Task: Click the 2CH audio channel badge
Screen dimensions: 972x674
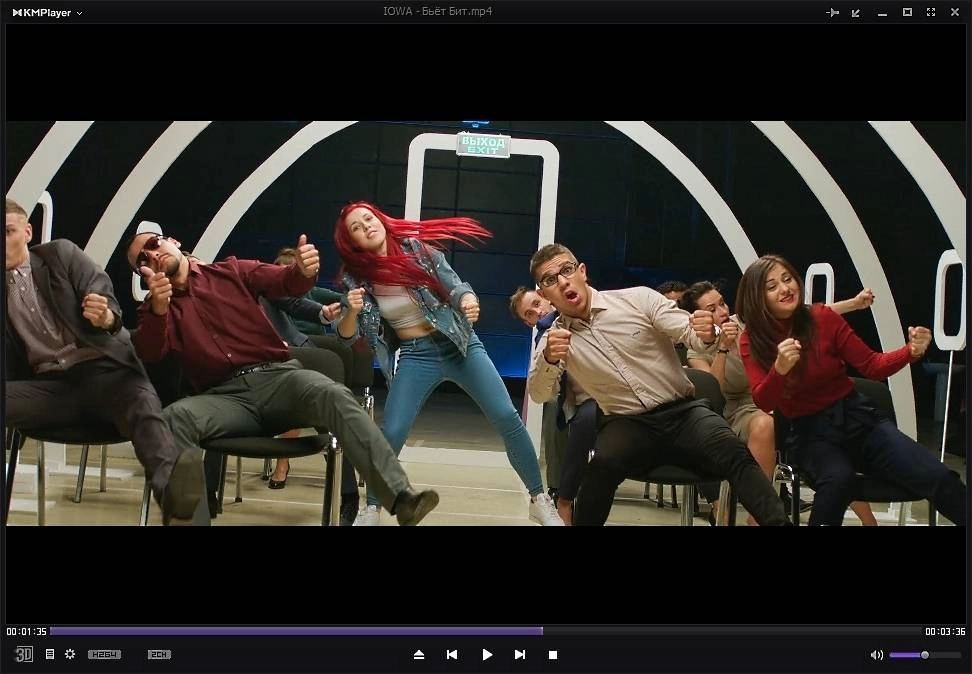Action: [x=159, y=655]
